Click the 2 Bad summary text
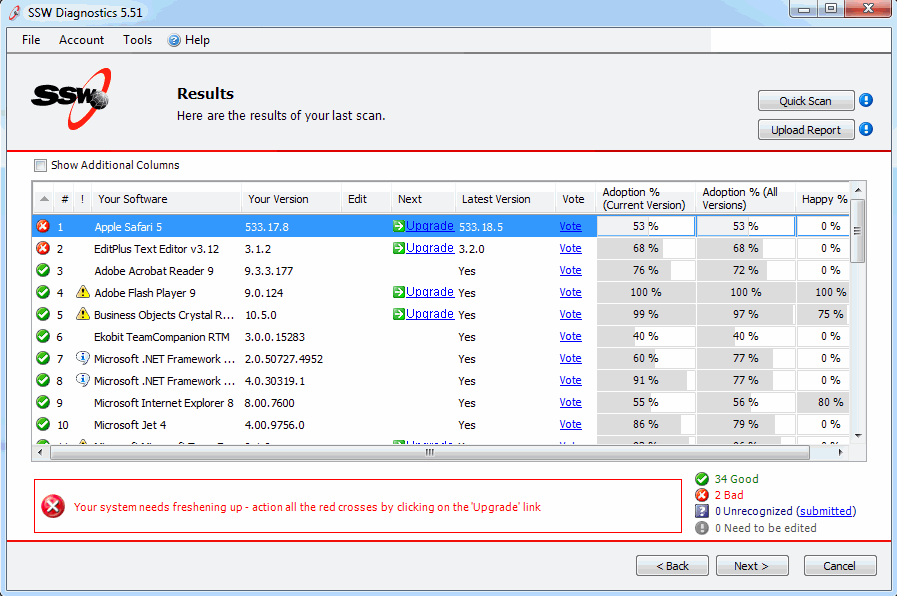The image size is (897, 596). pyautogui.click(x=729, y=495)
